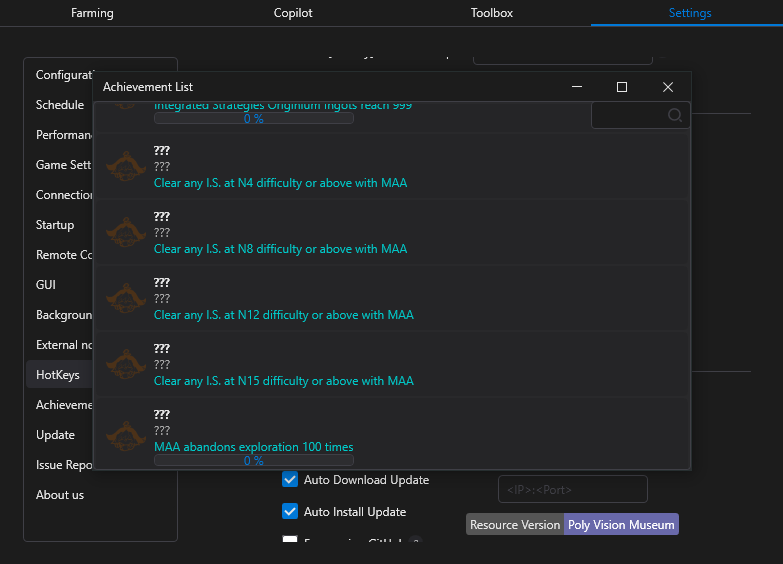Toggle Auto Install Update checkbox

point(290,512)
